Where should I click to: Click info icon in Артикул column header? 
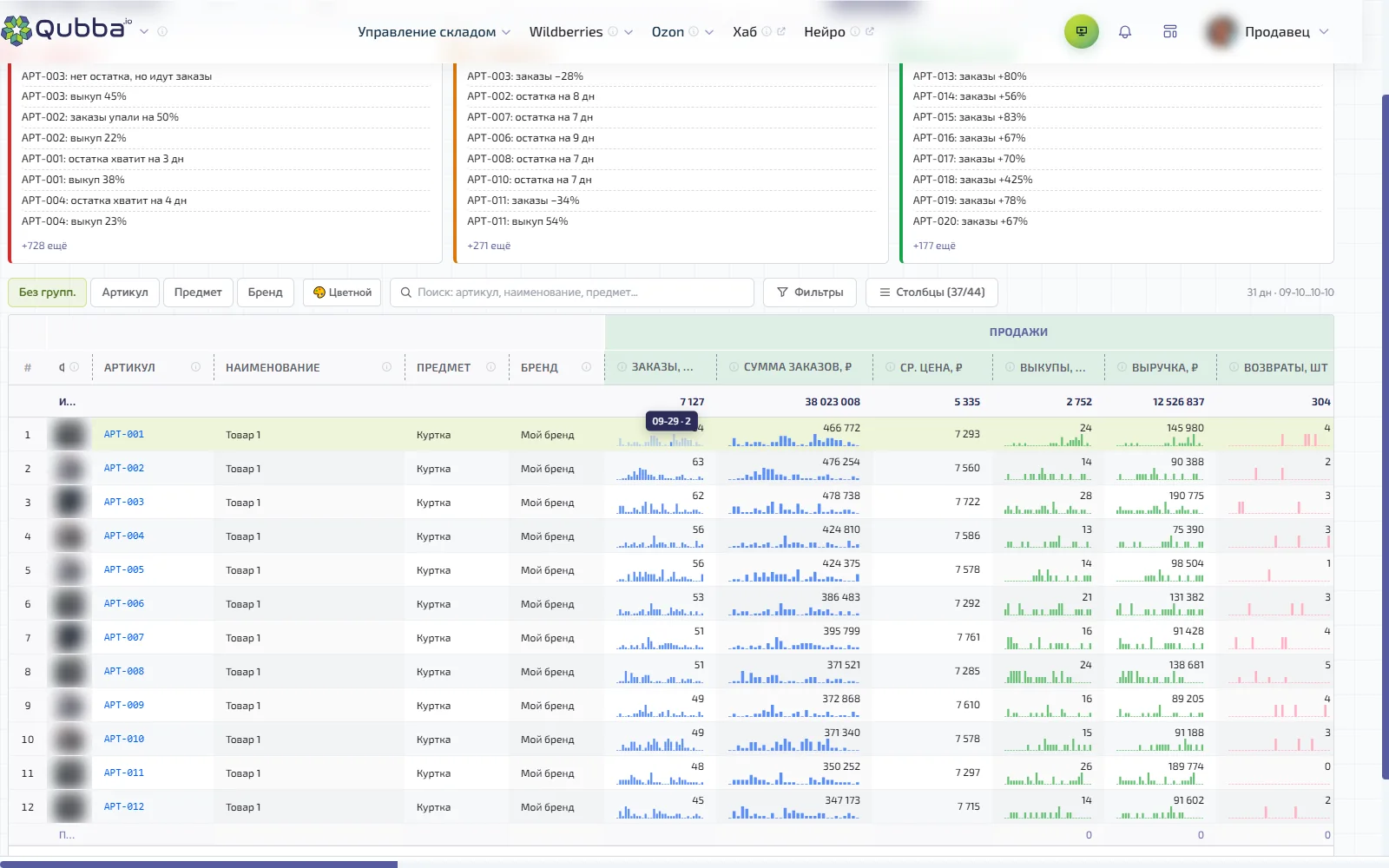195,367
